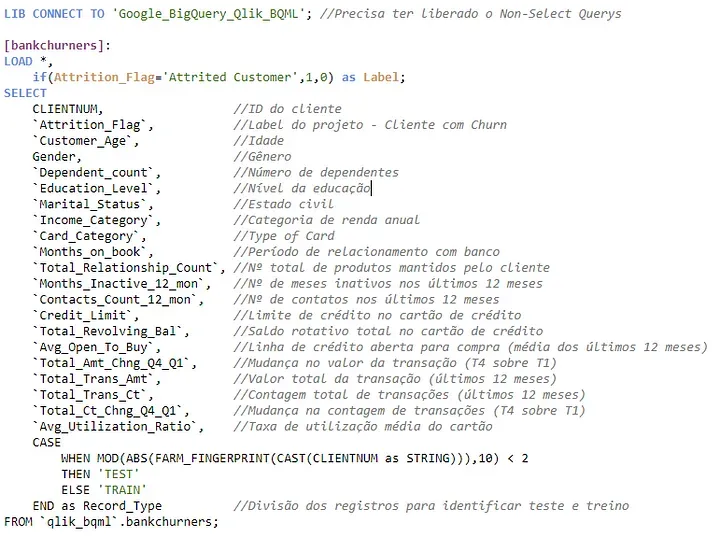
Task: Click 'Mudança no valor da transação' comment
Action: pos(352,363)
